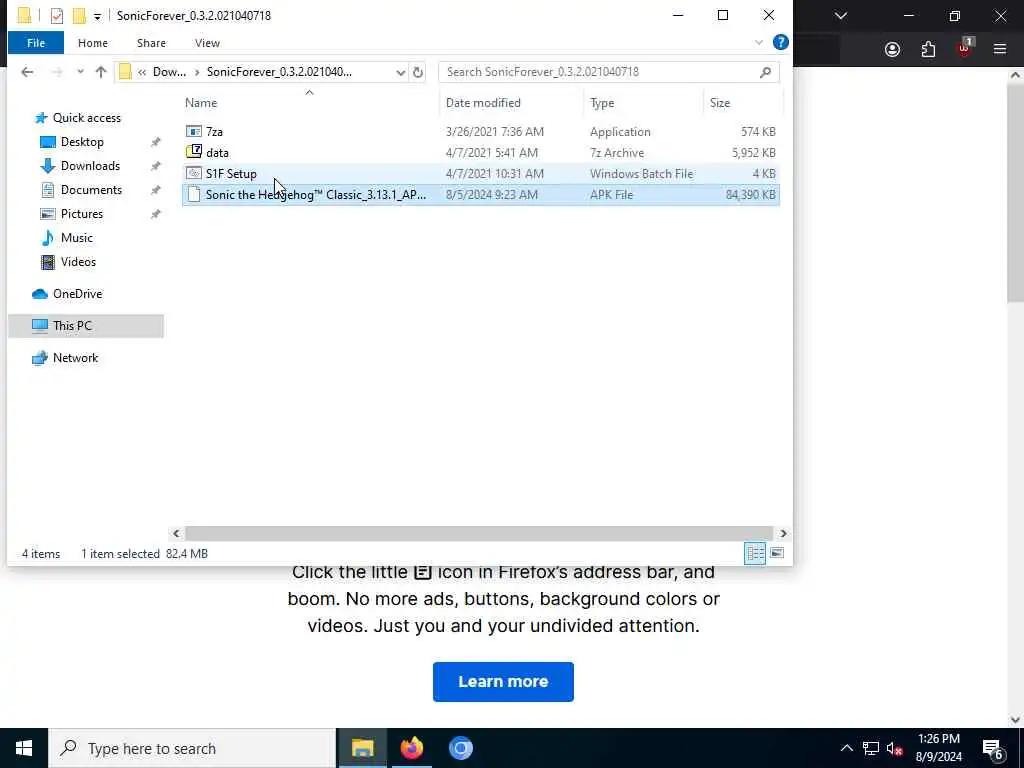
Task: Click the muted volume tray icon
Action: 894,748
